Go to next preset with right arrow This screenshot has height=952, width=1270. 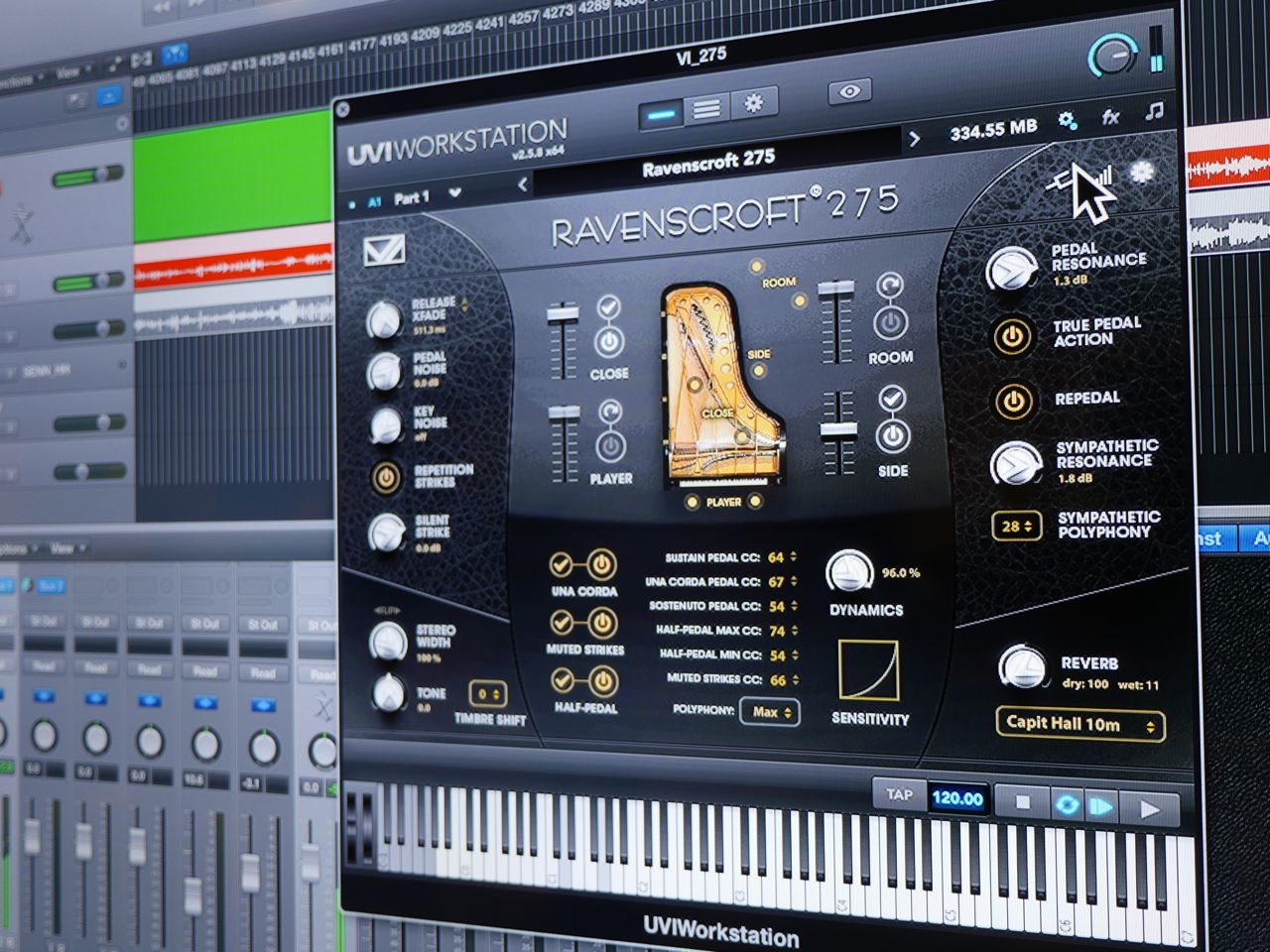tap(915, 140)
